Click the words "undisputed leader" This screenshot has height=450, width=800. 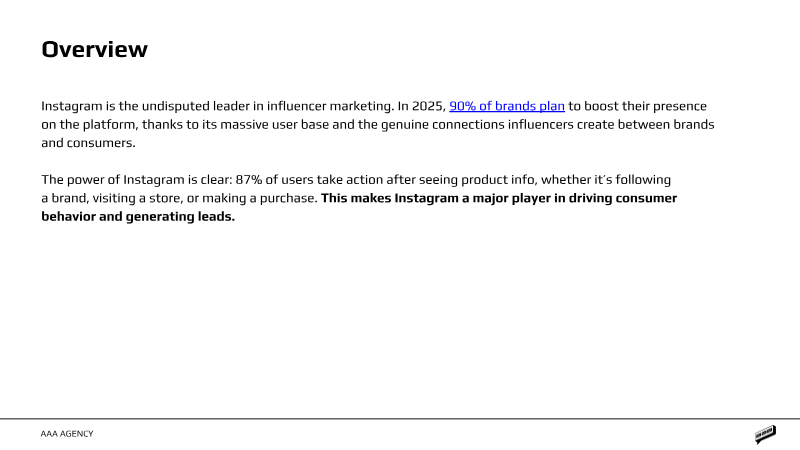(189, 106)
